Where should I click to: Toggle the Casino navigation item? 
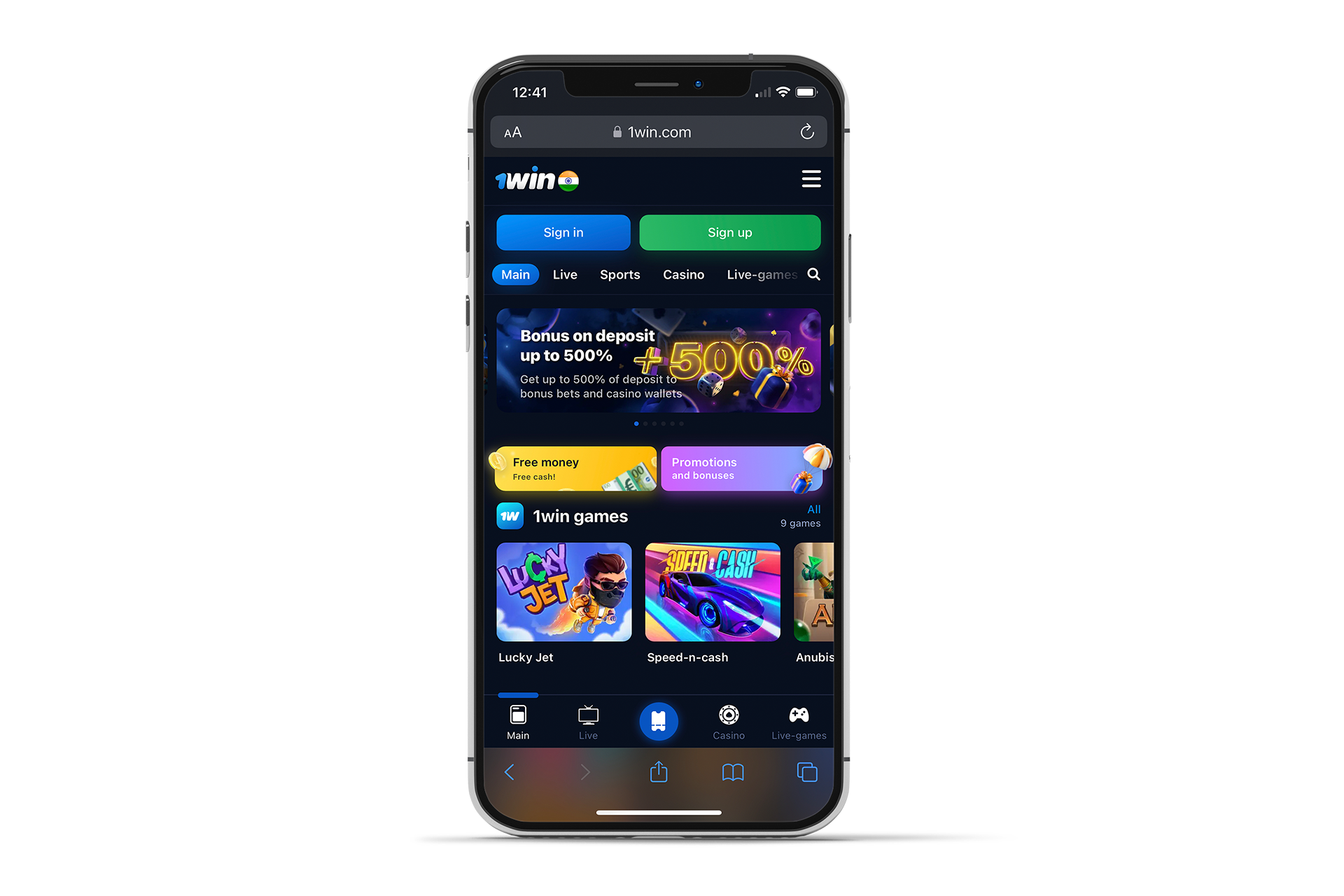tap(682, 275)
